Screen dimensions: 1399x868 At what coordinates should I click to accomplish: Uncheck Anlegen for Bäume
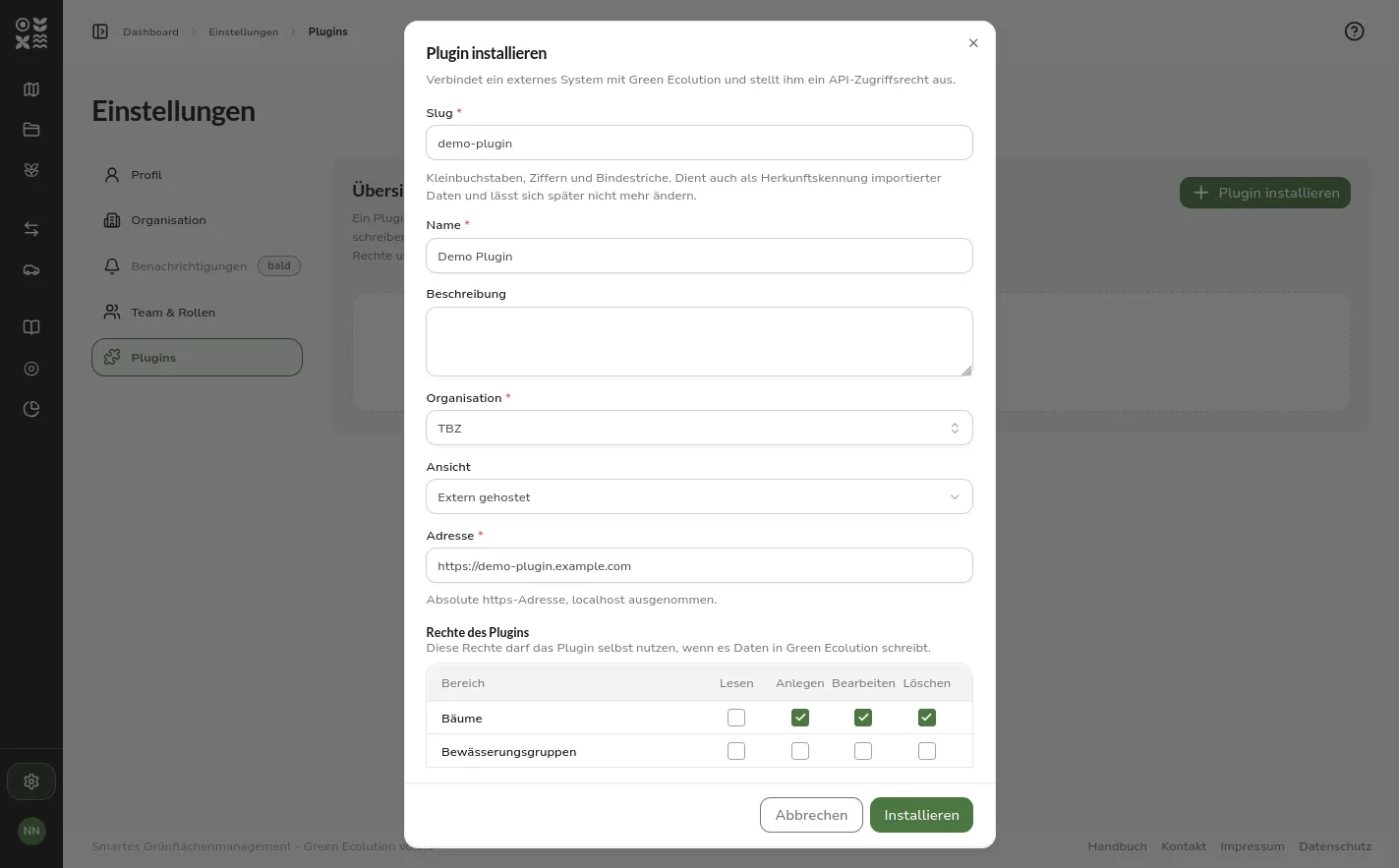click(x=800, y=718)
